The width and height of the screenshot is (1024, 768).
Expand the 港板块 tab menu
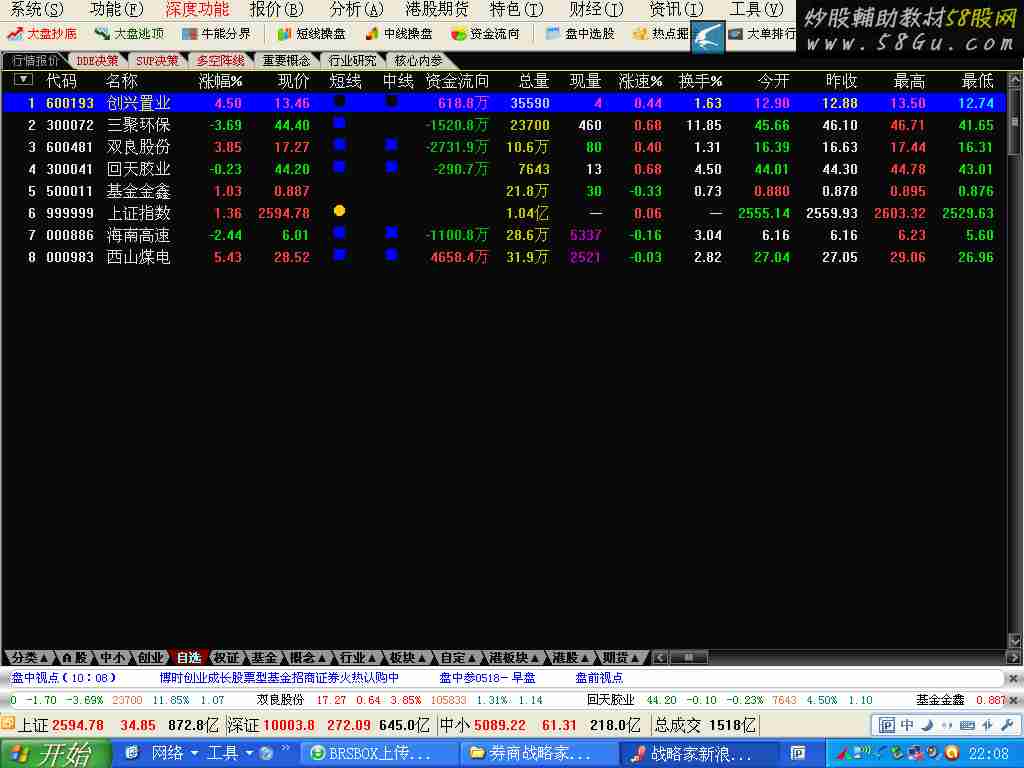point(515,658)
